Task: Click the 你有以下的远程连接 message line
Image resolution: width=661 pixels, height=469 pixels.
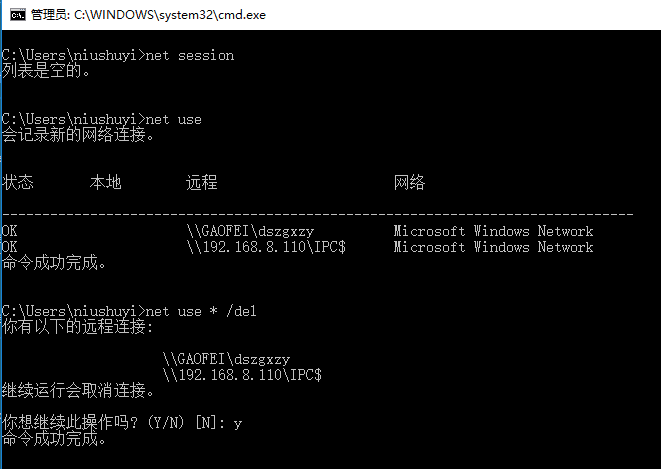Action: pos(78,327)
